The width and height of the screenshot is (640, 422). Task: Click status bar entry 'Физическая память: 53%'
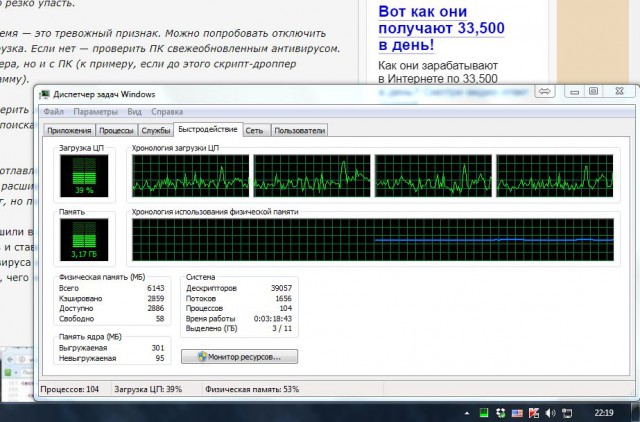pos(252,389)
